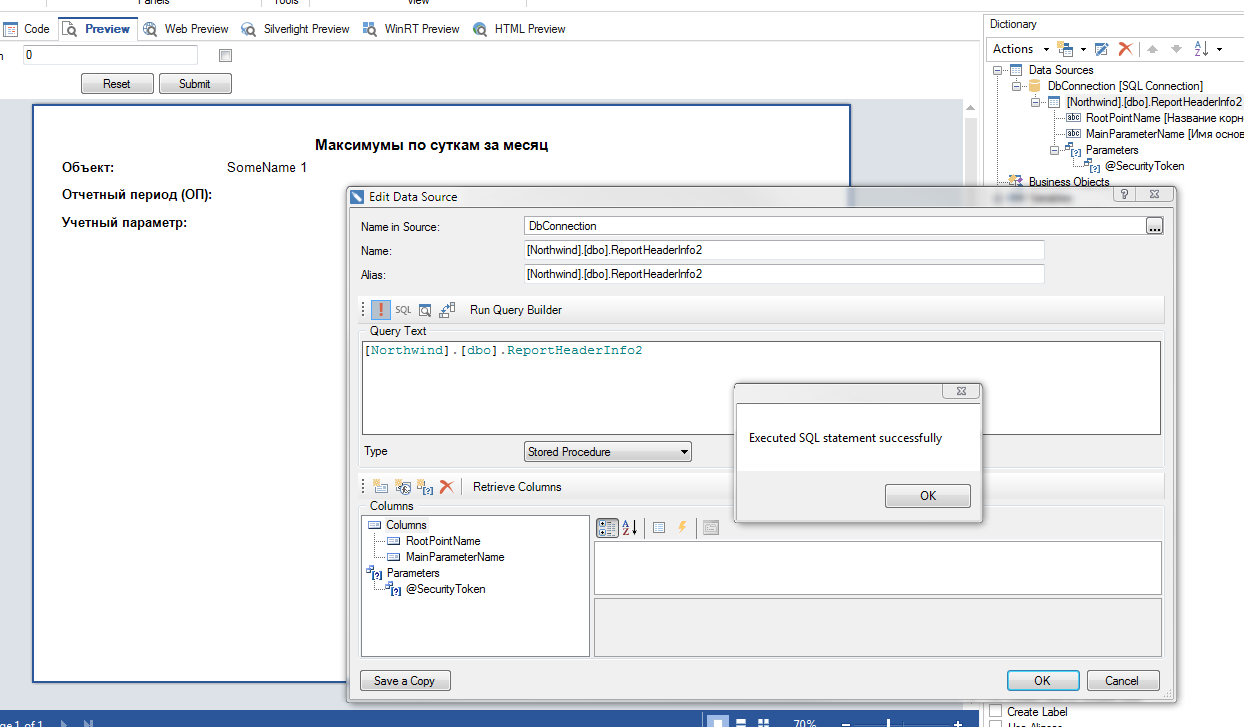Switch to the Preview tab
This screenshot has width=1244, height=727.
tap(97, 29)
